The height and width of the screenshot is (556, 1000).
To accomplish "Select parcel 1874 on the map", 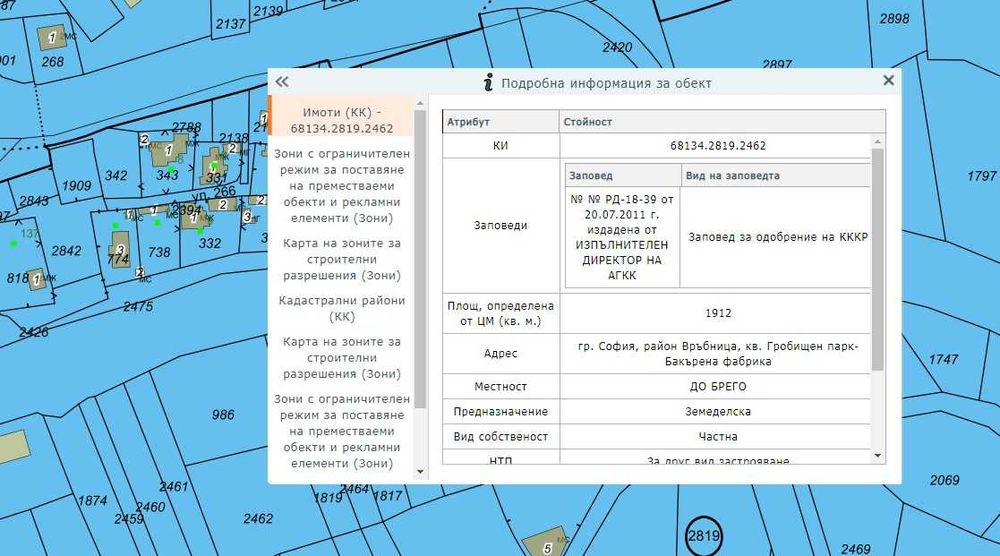I will tap(92, 501).
